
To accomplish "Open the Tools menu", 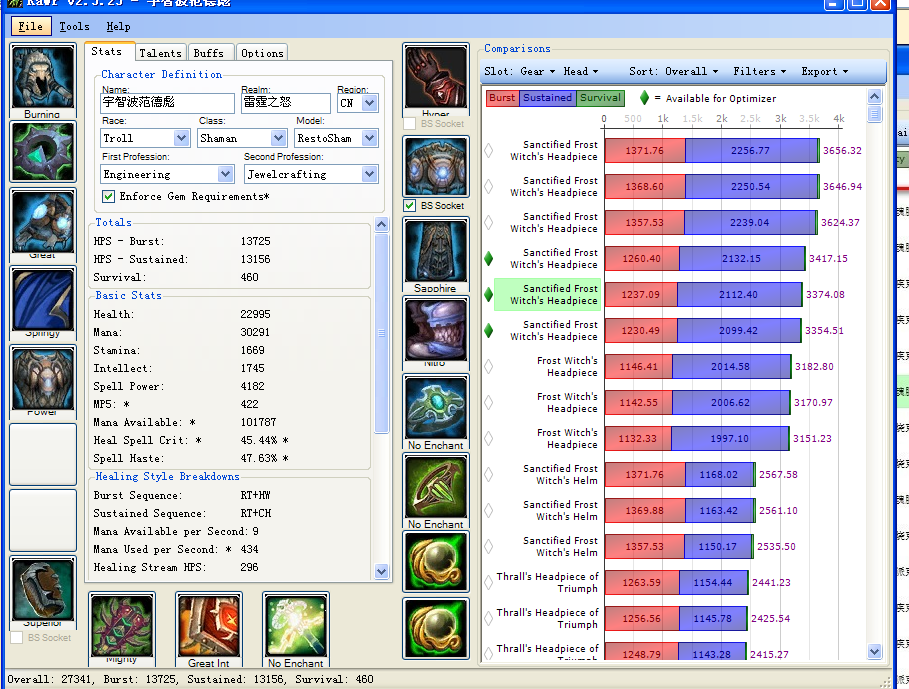I will click(74, 27).
